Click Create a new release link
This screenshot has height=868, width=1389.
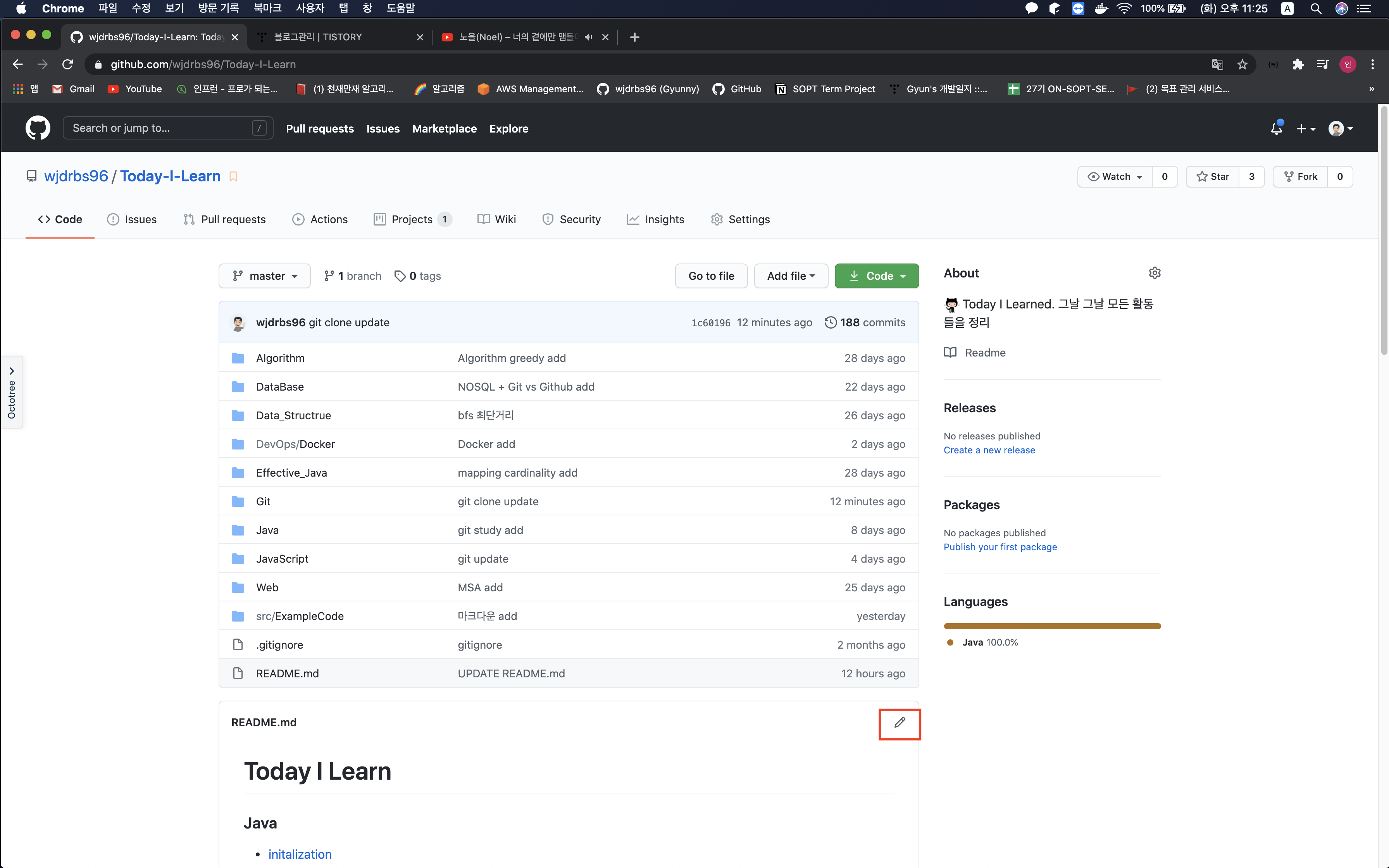click(x=989, y=450)
